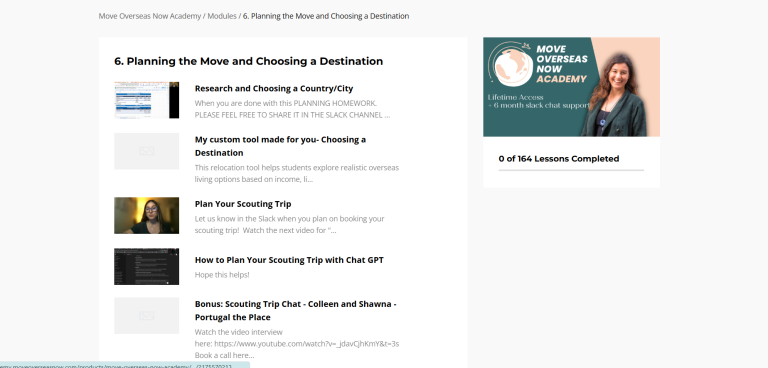Open Plan Your Scouting Trip lesson
The width and height of the screenshot is (768, 368).
(x=243, y=204)
